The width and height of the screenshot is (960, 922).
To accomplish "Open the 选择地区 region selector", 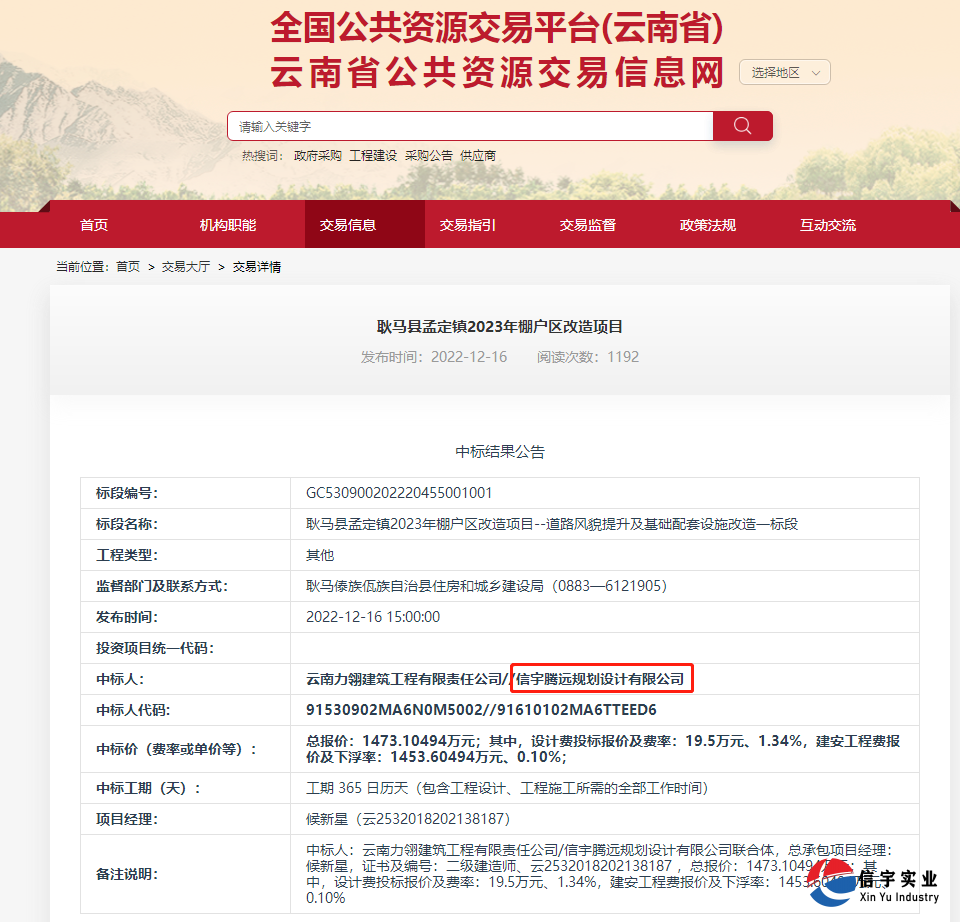I will [777, 72].
